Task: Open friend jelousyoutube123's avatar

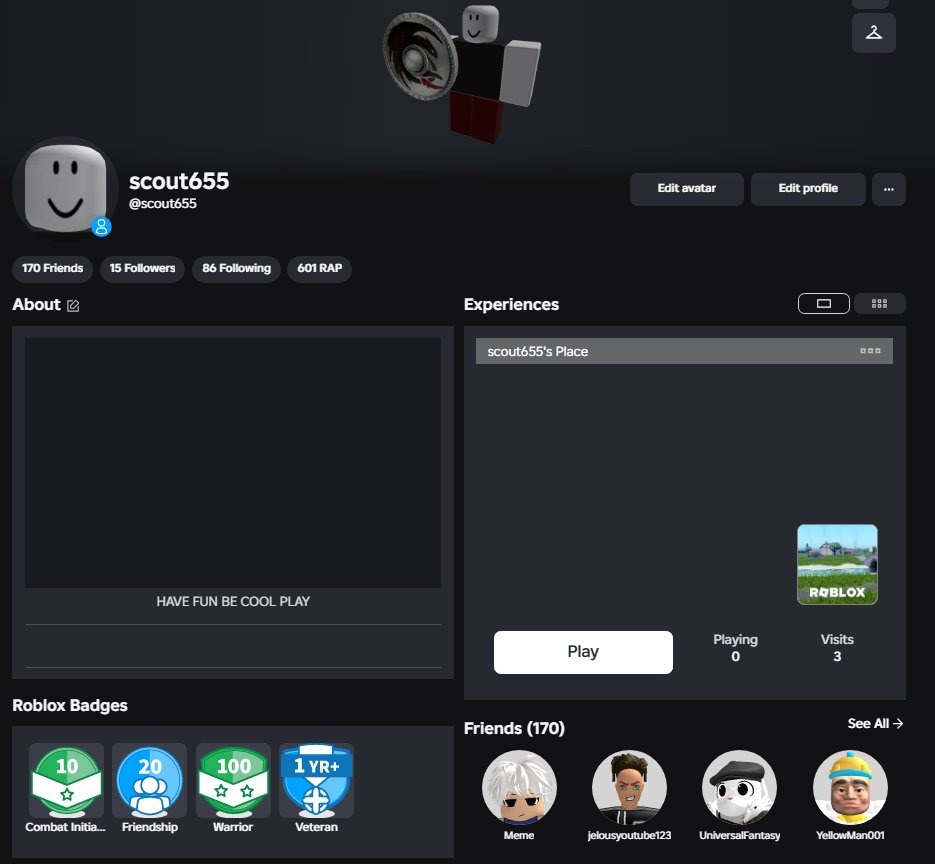Action: click(629, 787)
